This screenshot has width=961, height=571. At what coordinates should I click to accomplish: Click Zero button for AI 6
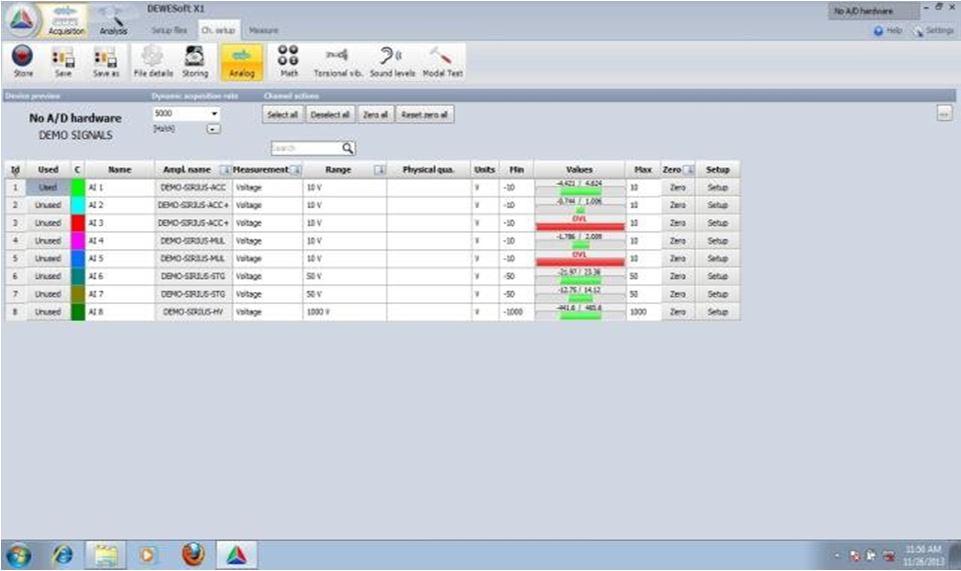pos(678,276)
